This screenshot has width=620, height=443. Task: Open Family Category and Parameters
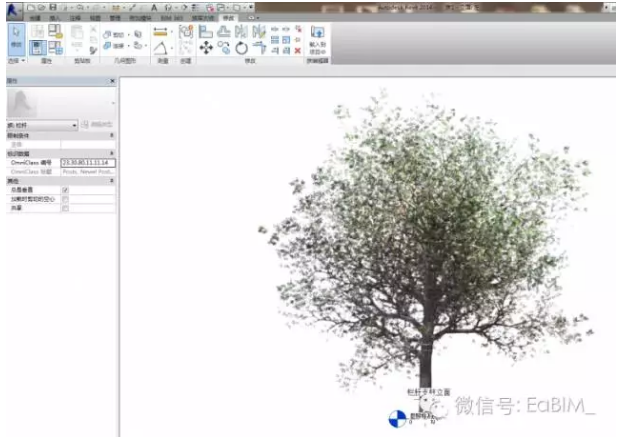coord(55,32)
